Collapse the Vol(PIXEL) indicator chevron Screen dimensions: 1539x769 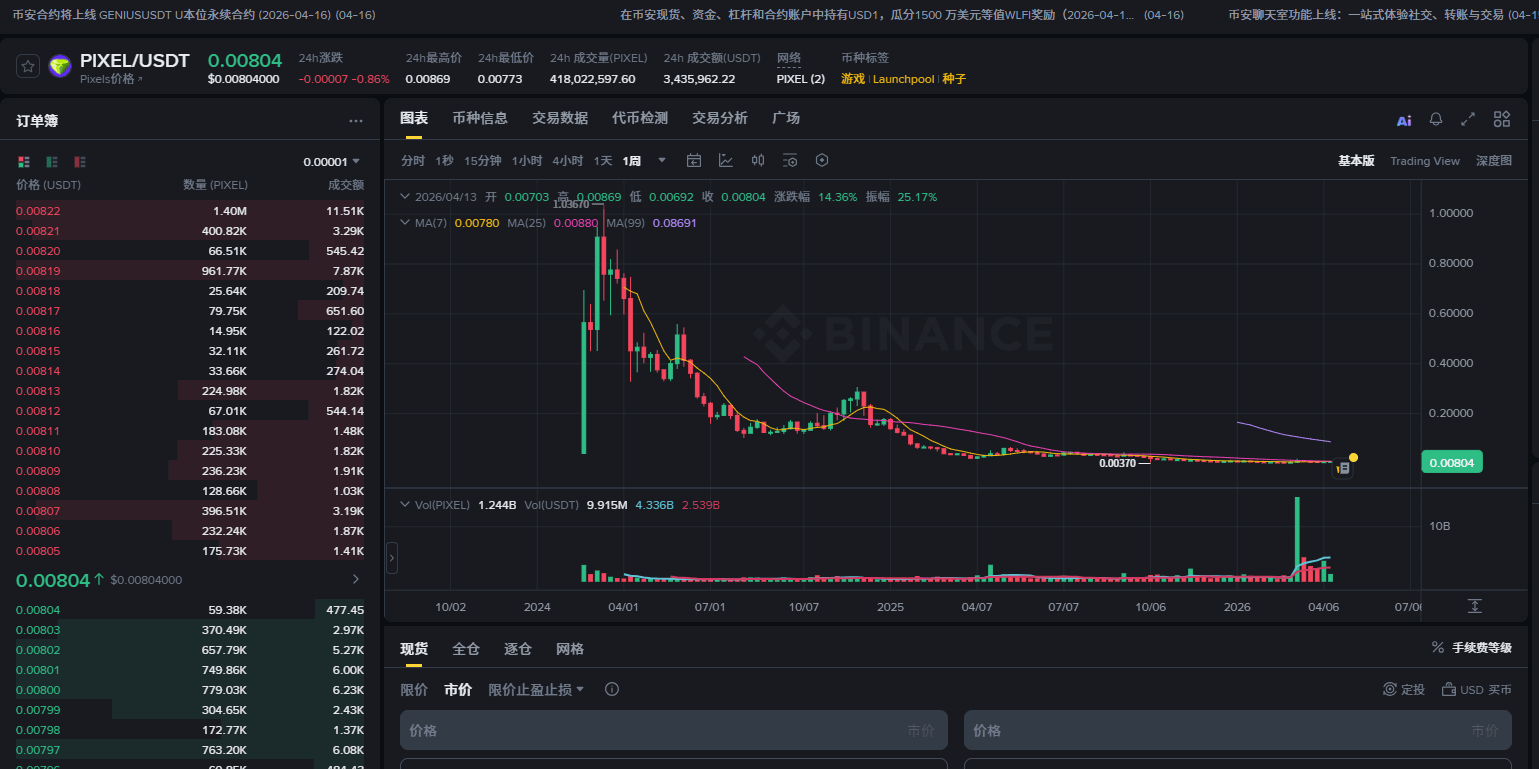(x=404, y=505)
